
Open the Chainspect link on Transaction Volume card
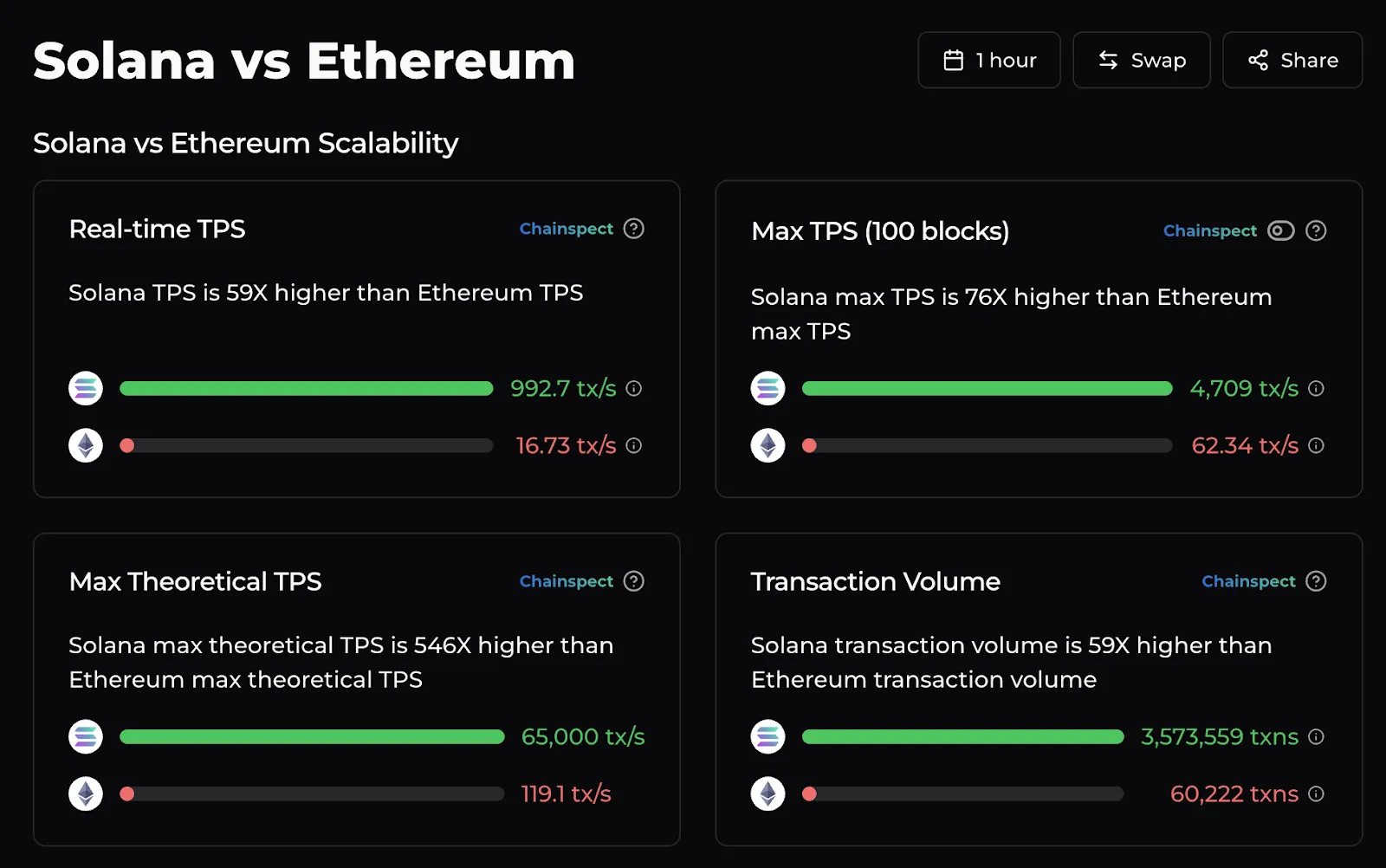tap(1248, 581)
